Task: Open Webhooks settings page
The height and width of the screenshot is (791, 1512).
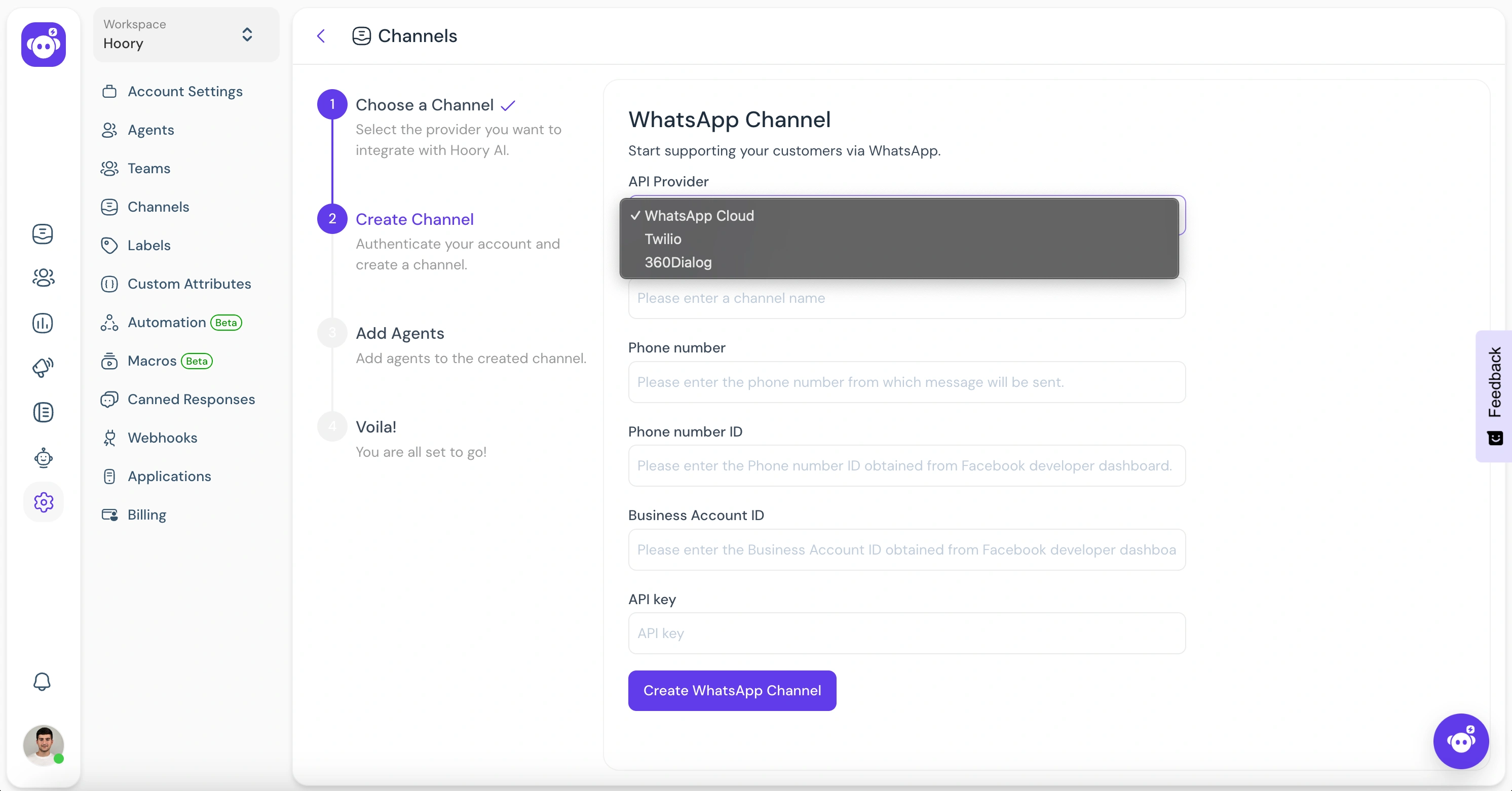Action: (163, 439)
